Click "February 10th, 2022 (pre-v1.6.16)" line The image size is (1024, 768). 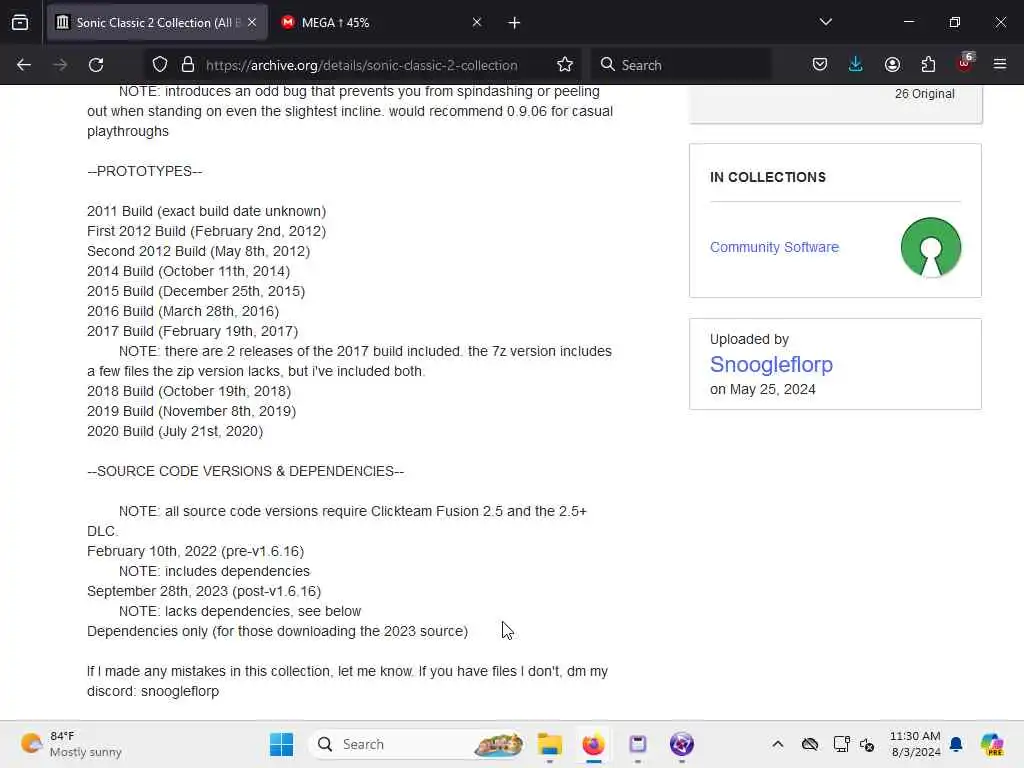point(195,551)
